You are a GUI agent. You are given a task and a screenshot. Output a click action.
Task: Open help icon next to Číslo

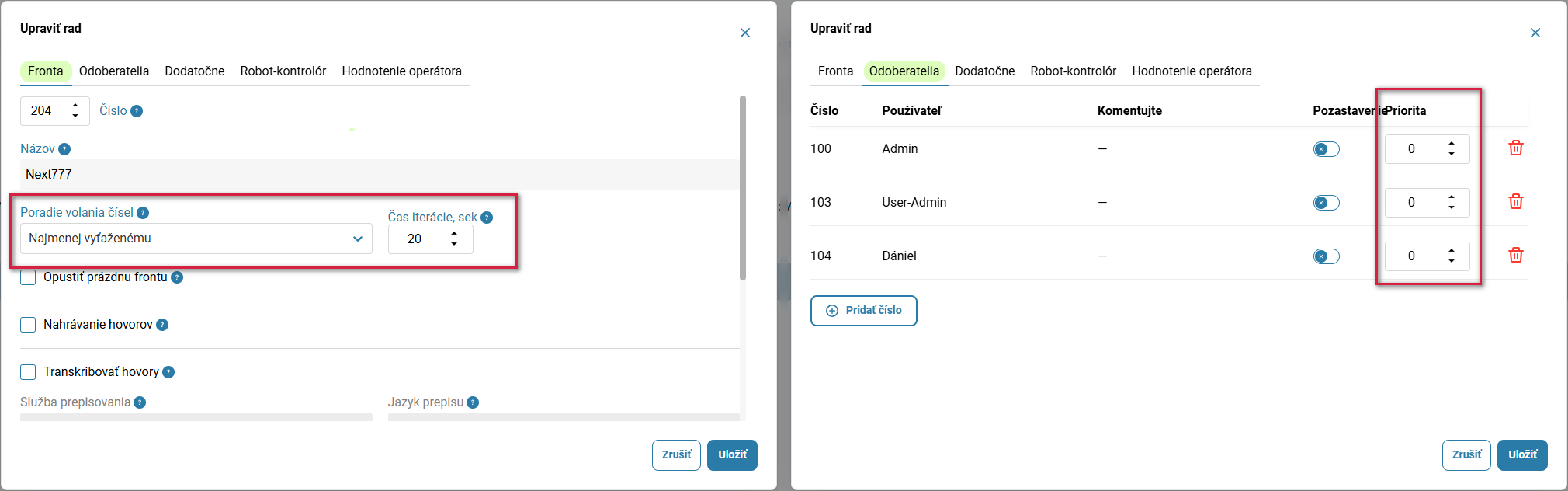[137, 111]
